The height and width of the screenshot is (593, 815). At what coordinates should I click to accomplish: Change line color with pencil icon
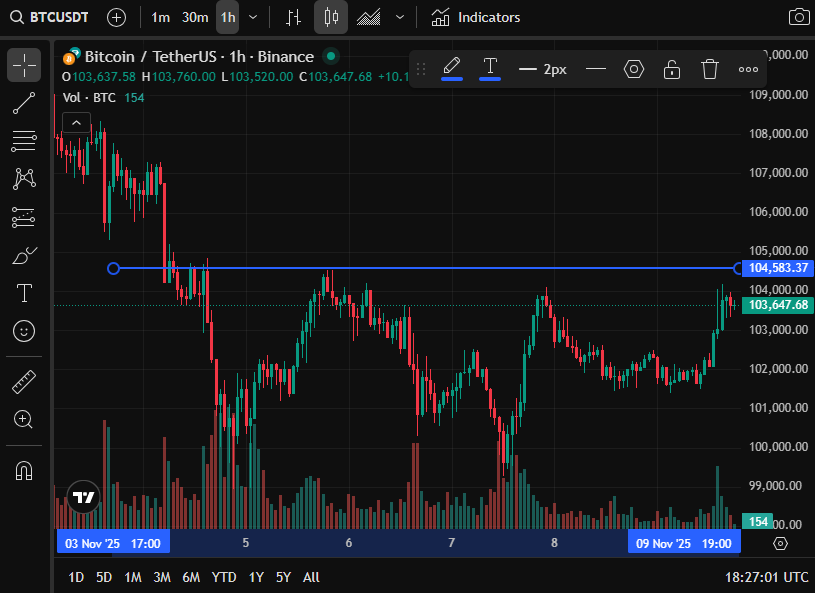(452, 68)
